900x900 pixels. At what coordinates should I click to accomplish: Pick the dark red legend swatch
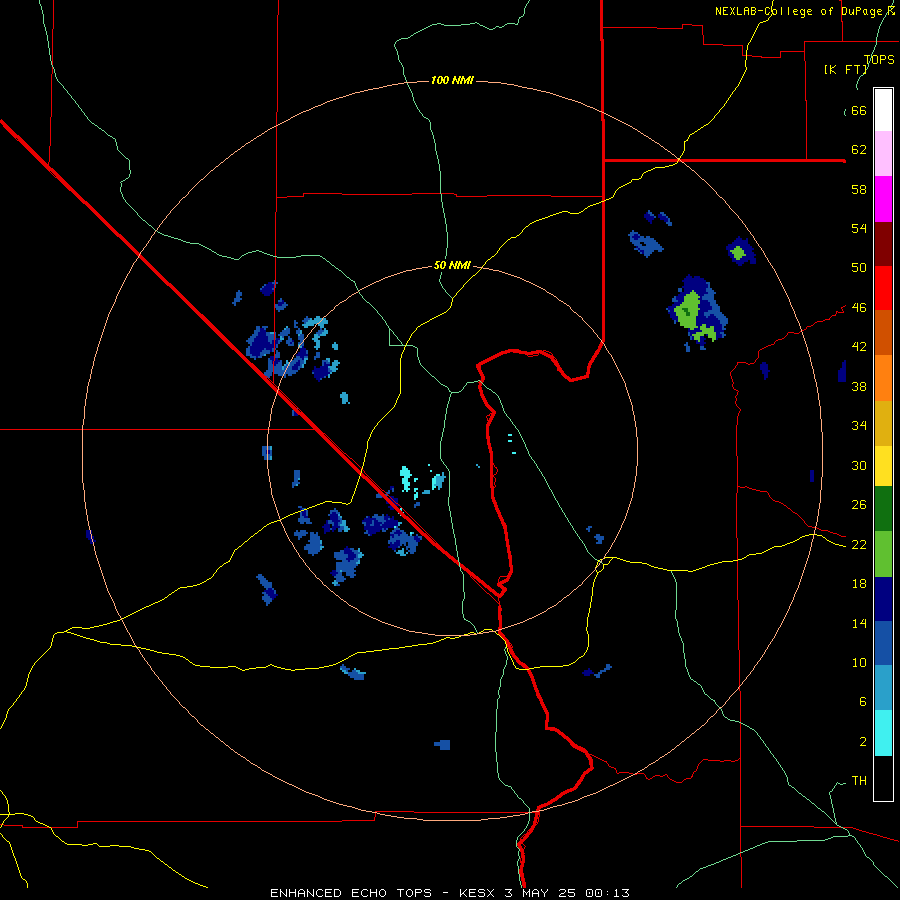(x=883, y=244)
